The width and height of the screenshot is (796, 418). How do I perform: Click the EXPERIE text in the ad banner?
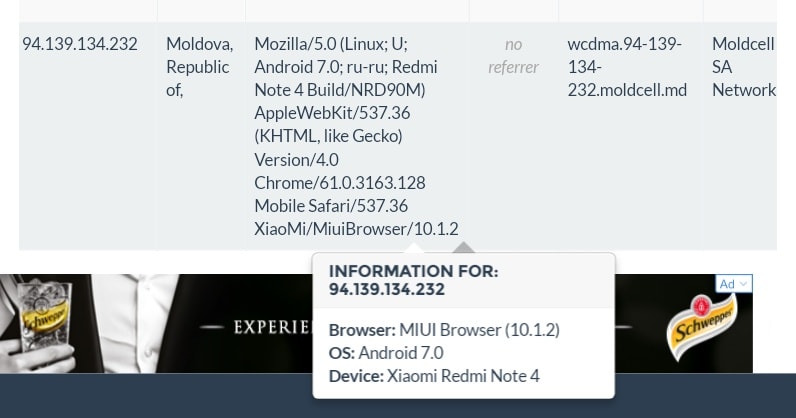click(x=272, y=327)
